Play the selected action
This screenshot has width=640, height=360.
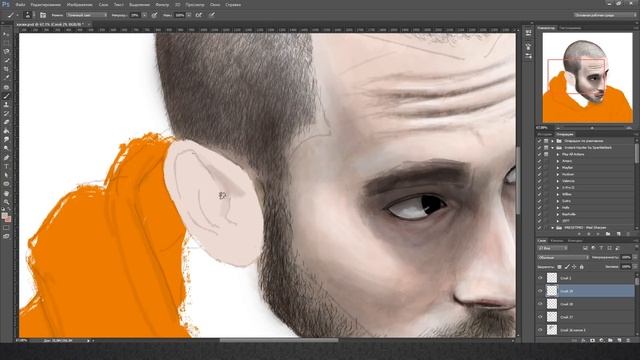597,234
